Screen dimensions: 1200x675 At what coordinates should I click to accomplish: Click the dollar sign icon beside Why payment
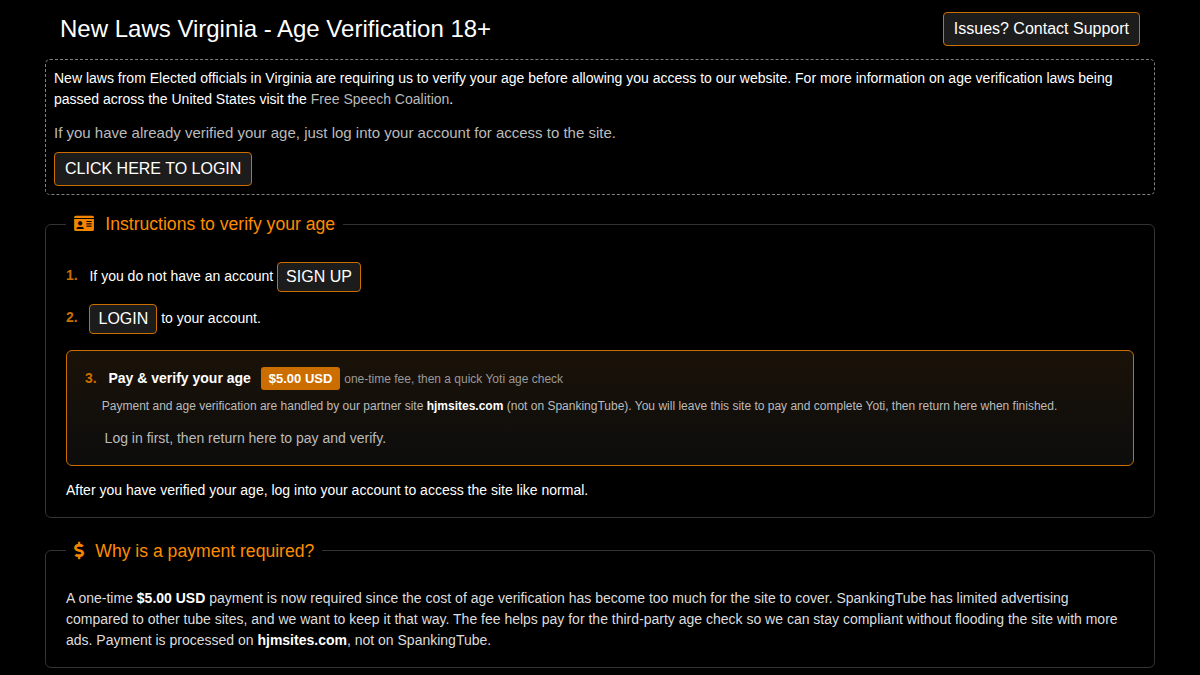tap(79, 551)
